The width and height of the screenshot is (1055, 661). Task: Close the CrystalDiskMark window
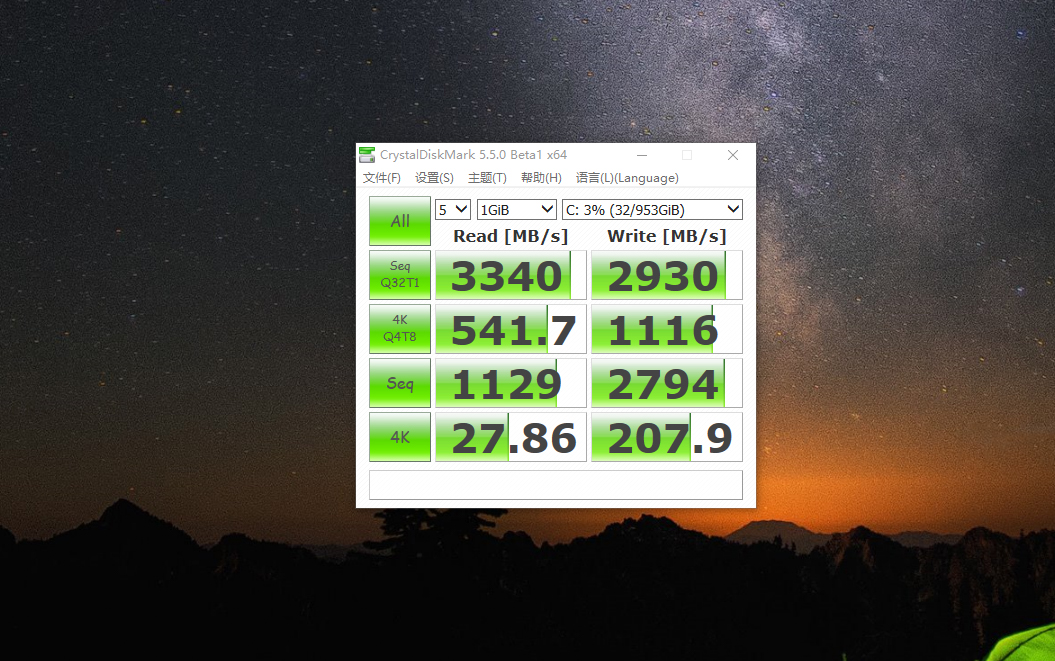pyautogui.click(x=733, y=155)
